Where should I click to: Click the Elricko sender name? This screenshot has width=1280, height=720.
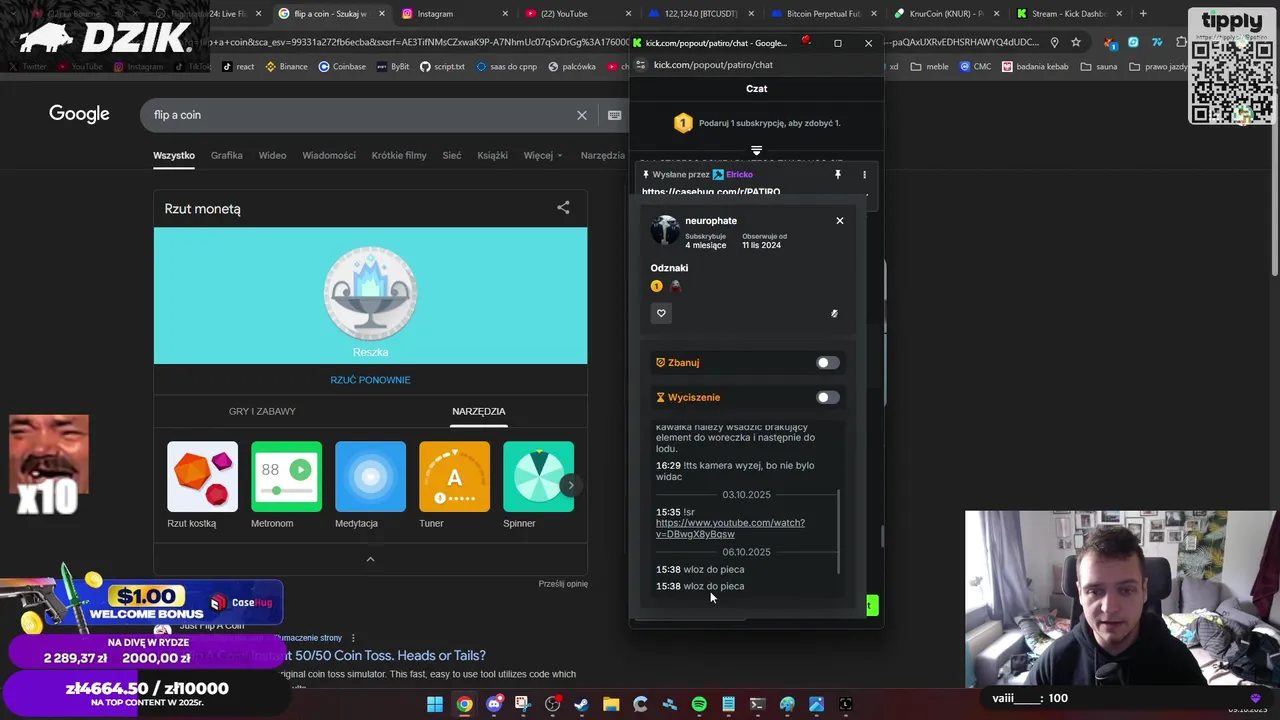pos(739,175)
